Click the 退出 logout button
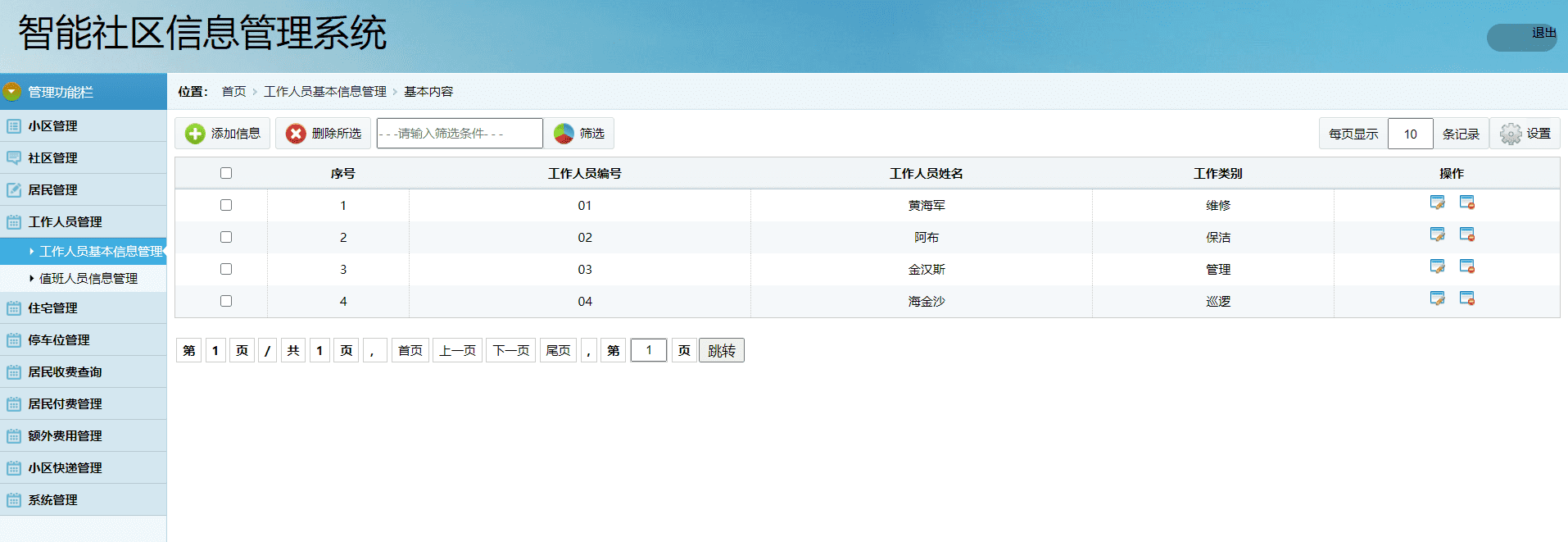 click(1522, 38)
